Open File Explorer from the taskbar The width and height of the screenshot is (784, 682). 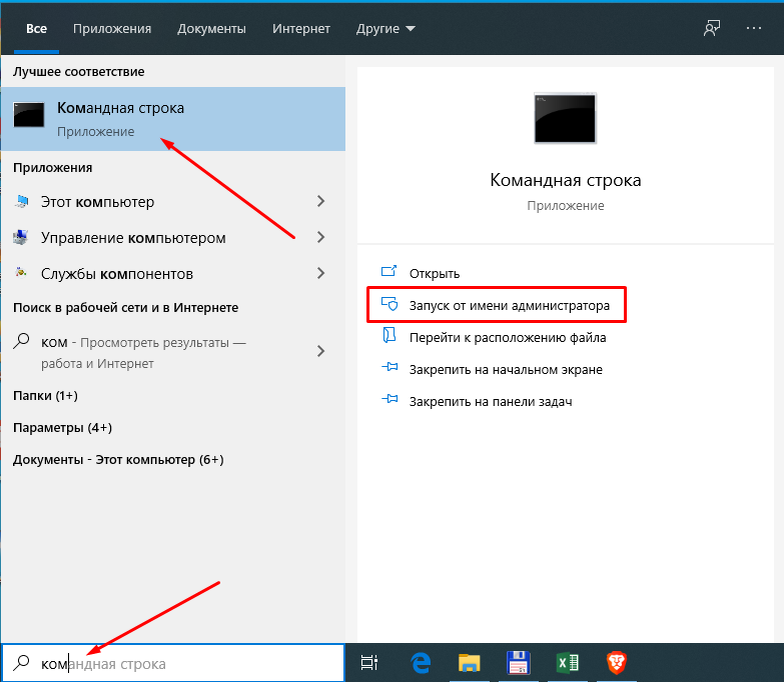[469, 662]
